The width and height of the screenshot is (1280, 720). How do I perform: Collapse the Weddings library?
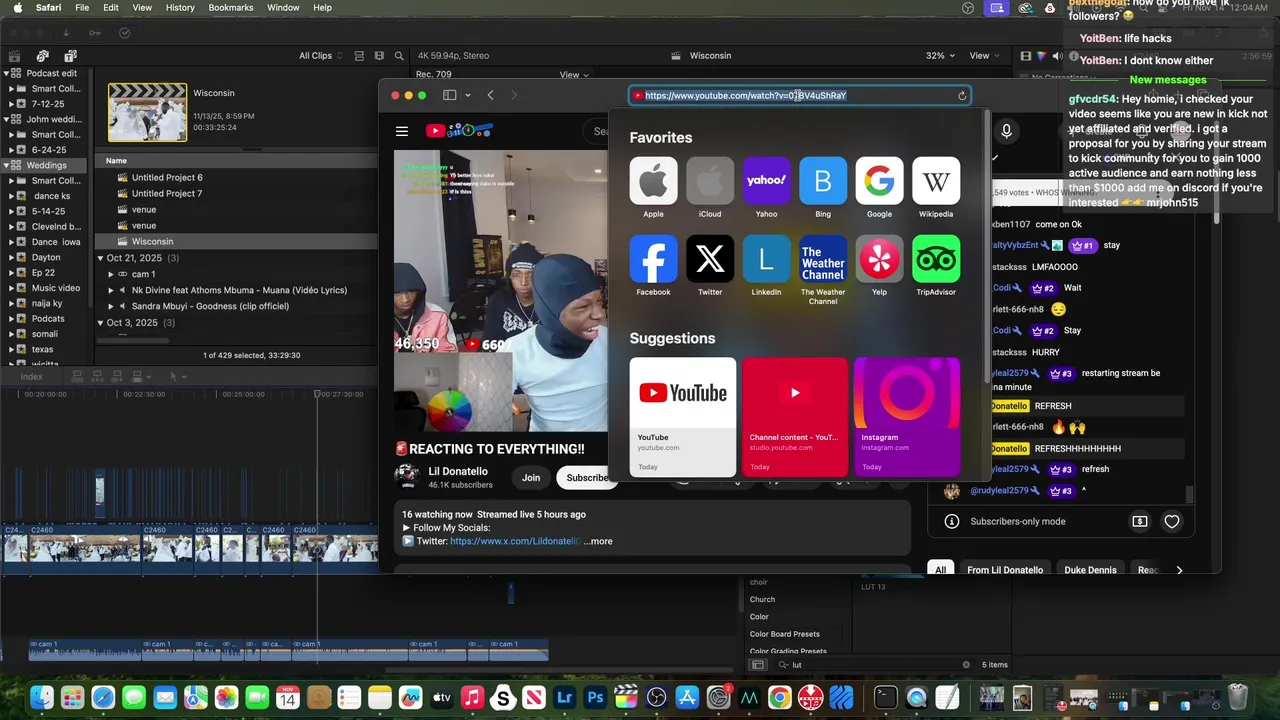click(x=6, y=165)
